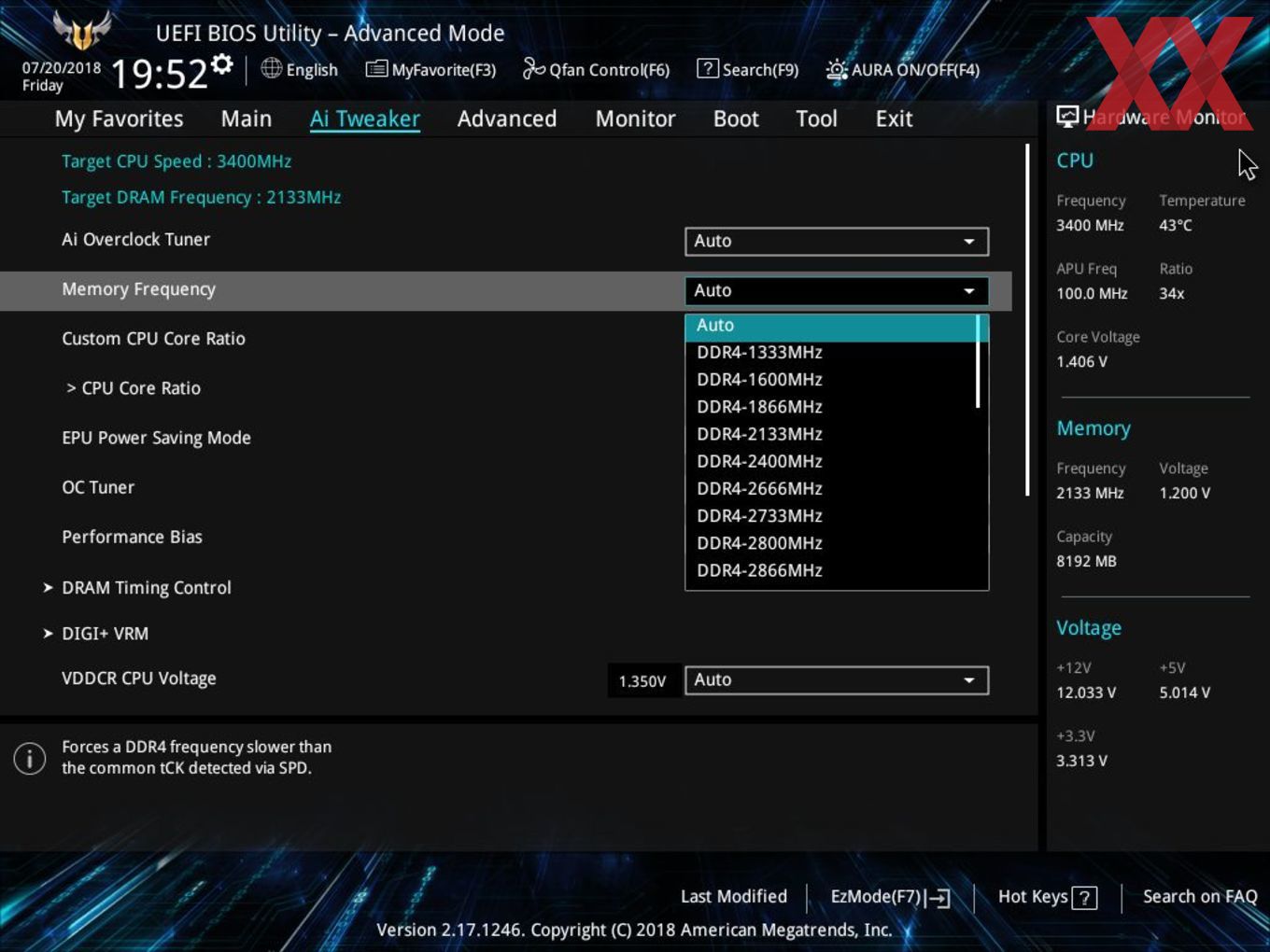Click Target CPU Speed 3400MHz text
The image size is (1270, 952).
[176, 161]
